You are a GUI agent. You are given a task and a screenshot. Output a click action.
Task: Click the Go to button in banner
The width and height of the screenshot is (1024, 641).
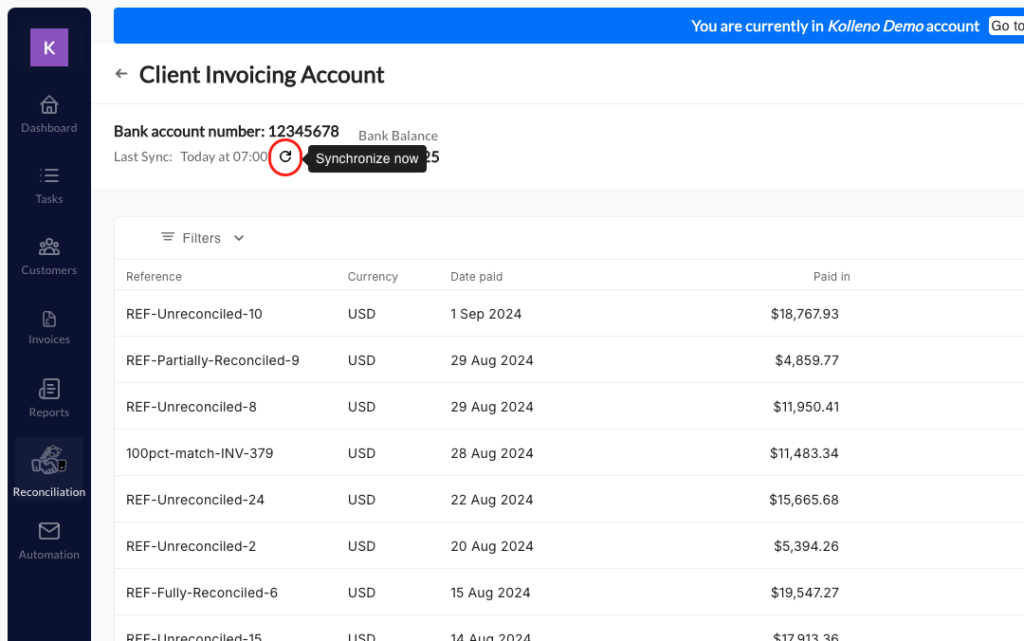coord(1005,26)
